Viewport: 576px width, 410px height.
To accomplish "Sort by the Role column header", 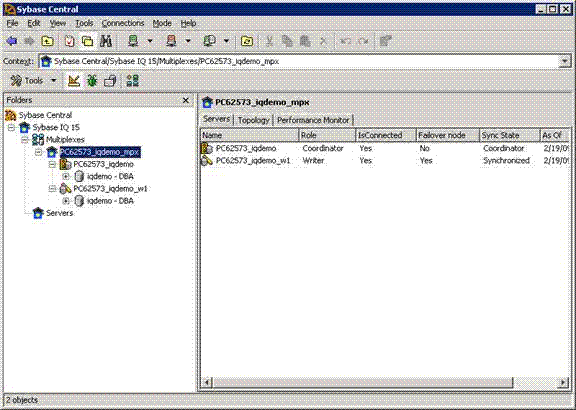I will point(327,135).
